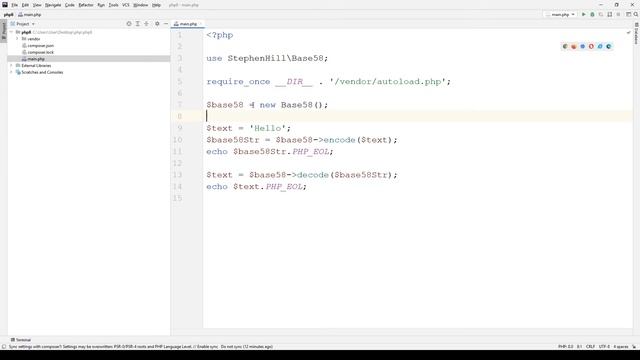Open Project panel settings gear
640x360 pixels.
[157, 24]
